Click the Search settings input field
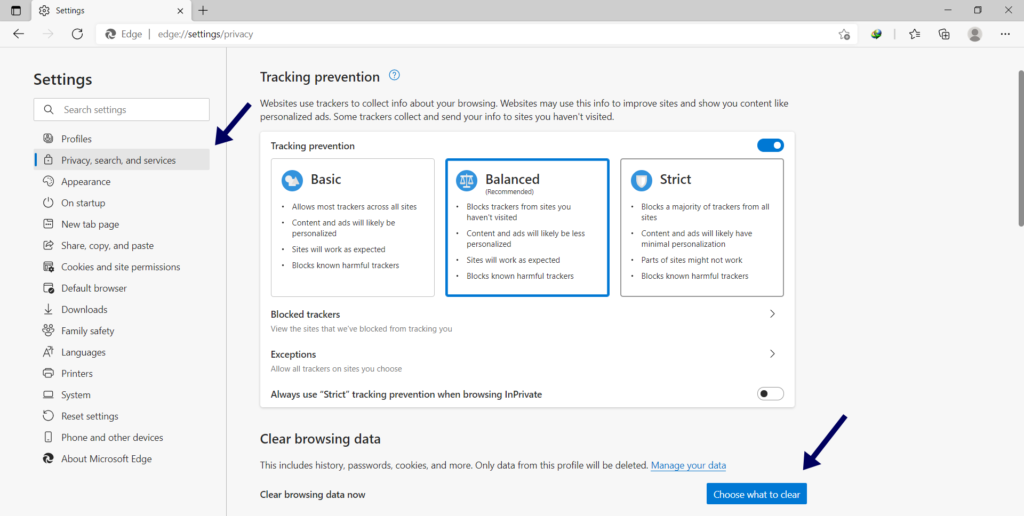Image resolution: width=1024 pixels, height=516 pixels. tap(122, 110)
